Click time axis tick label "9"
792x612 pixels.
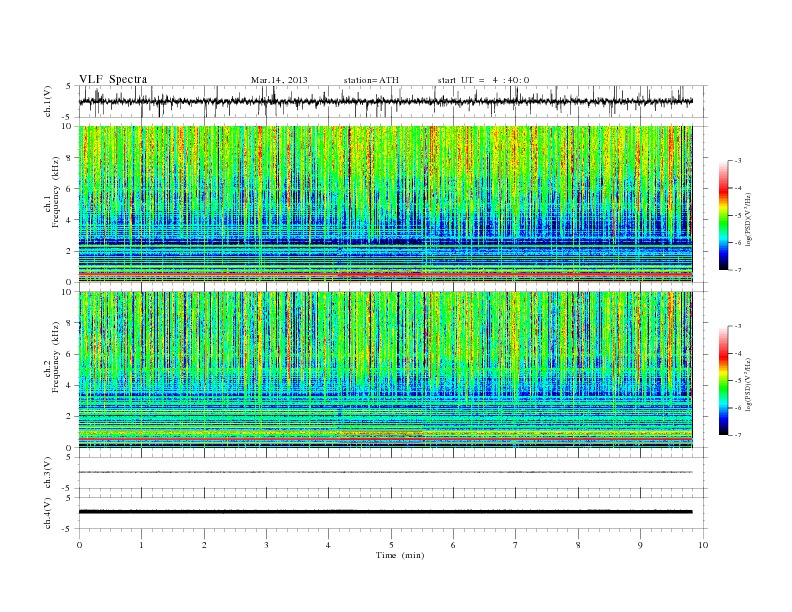[640, 545]
